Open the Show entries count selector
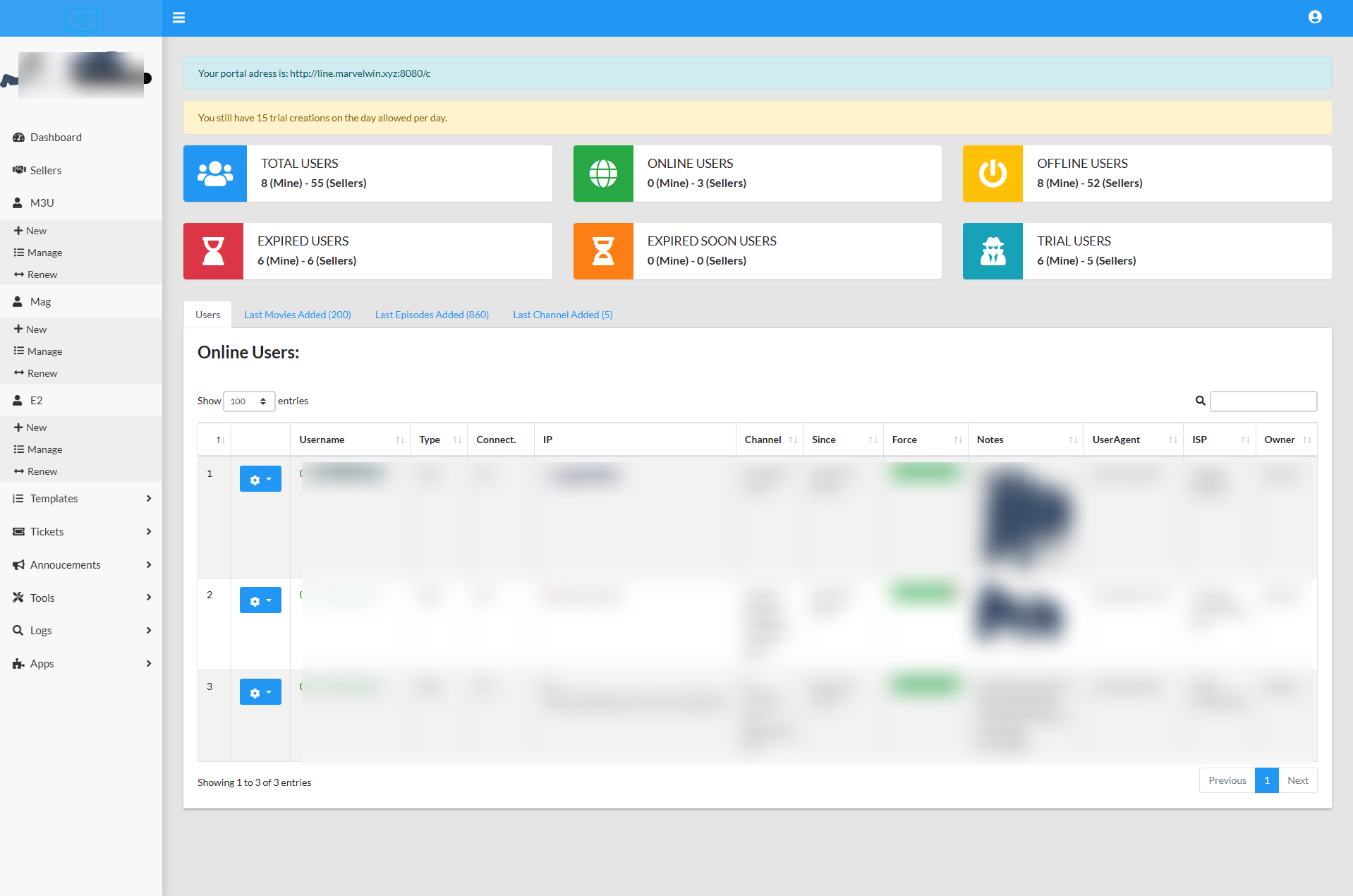1353x896 pixels. (x=248, y=401)
